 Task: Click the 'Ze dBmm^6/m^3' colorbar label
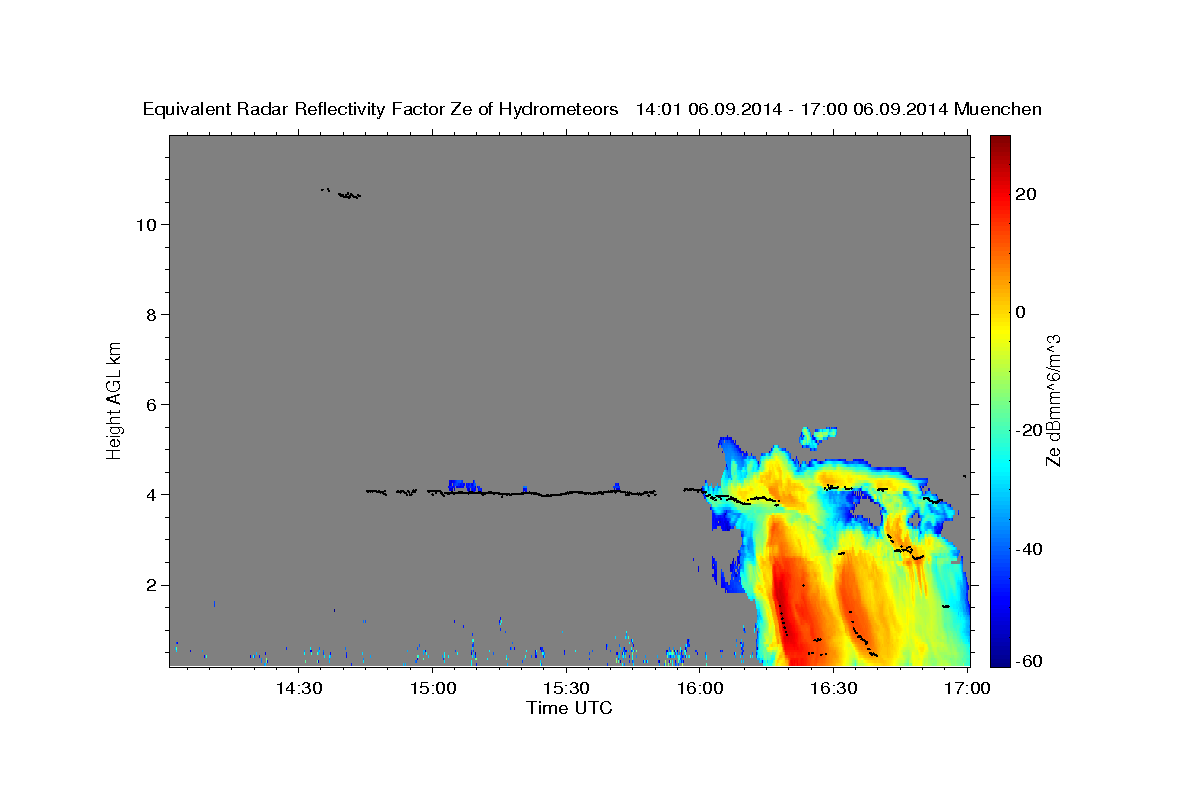1053,400
